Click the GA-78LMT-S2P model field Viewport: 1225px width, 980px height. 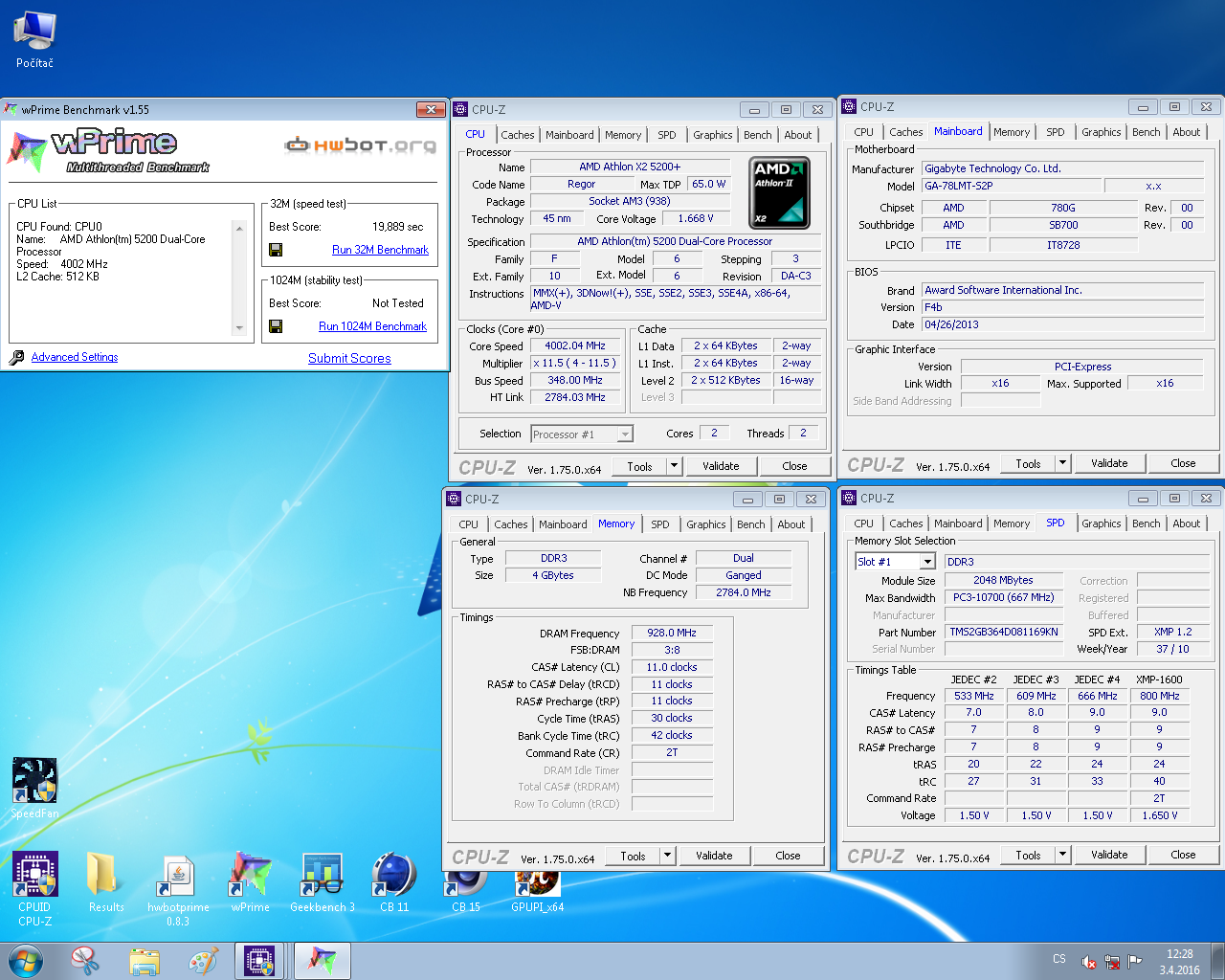click(x=1011, y=187)
